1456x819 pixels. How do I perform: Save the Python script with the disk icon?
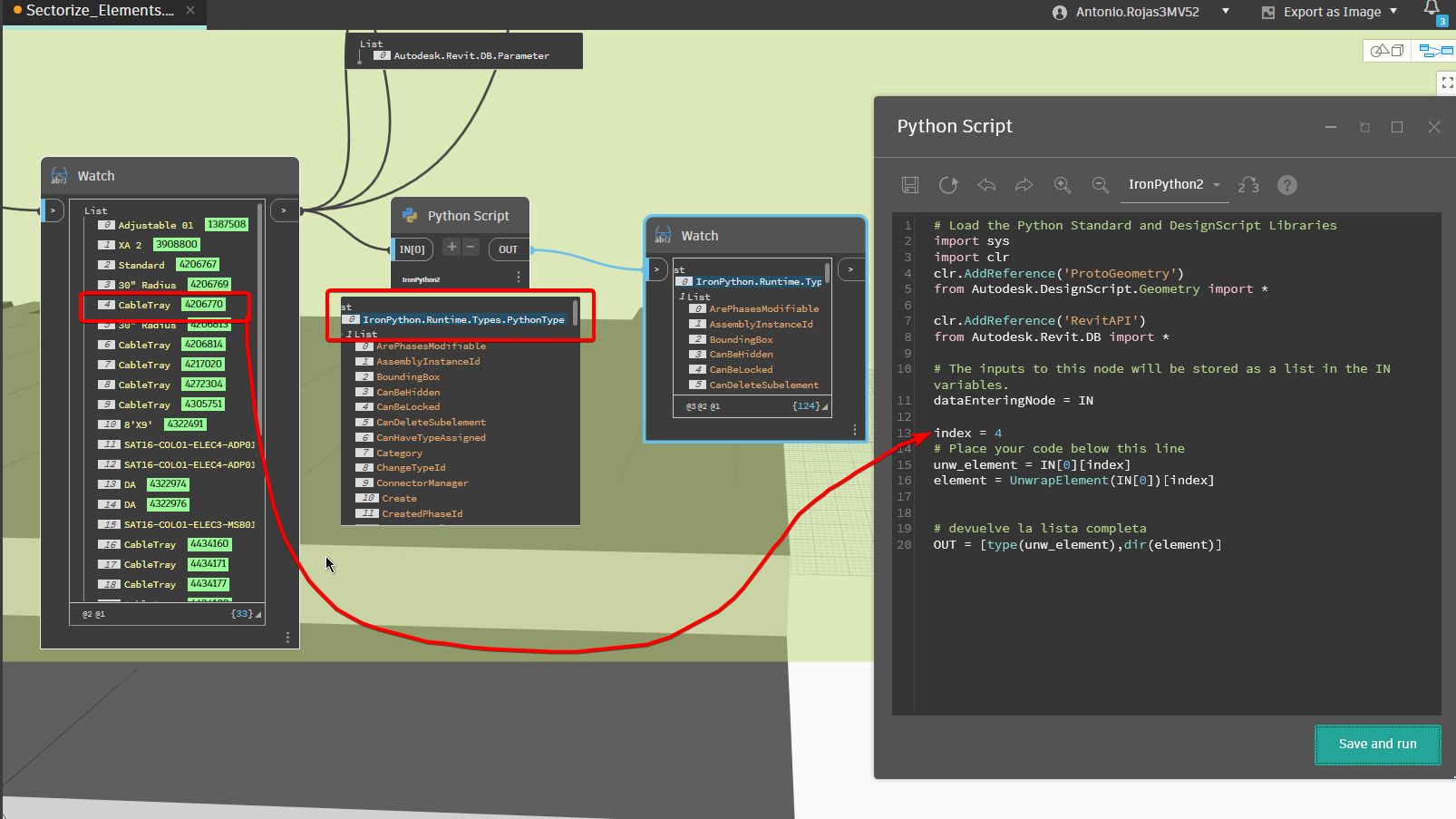(910, 184)
